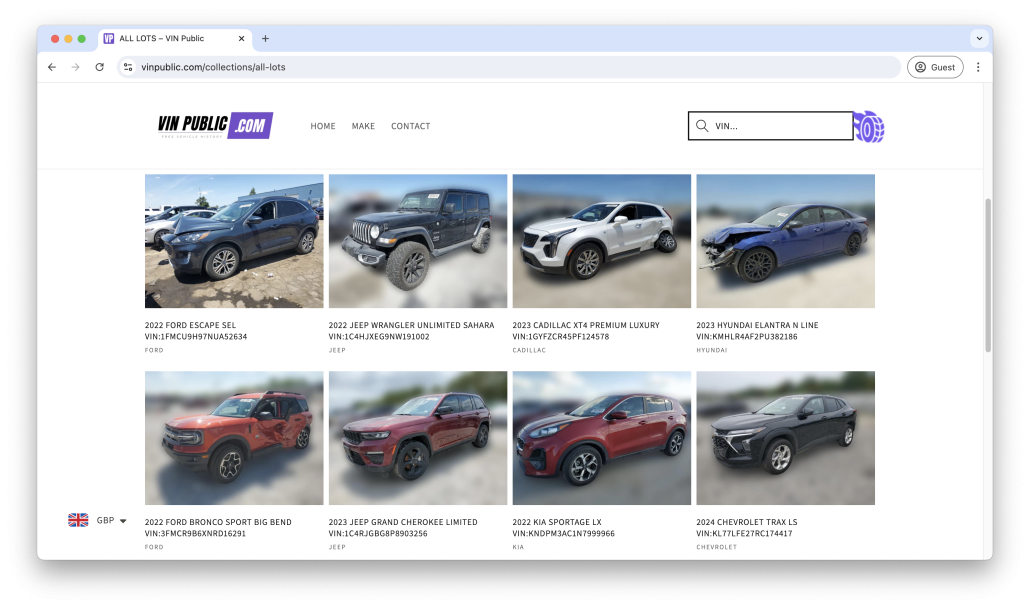Image resolution: width=1030 pixels, height=609 pixels.
Task: Open a new tab with the plus icon
Action: 265,39
